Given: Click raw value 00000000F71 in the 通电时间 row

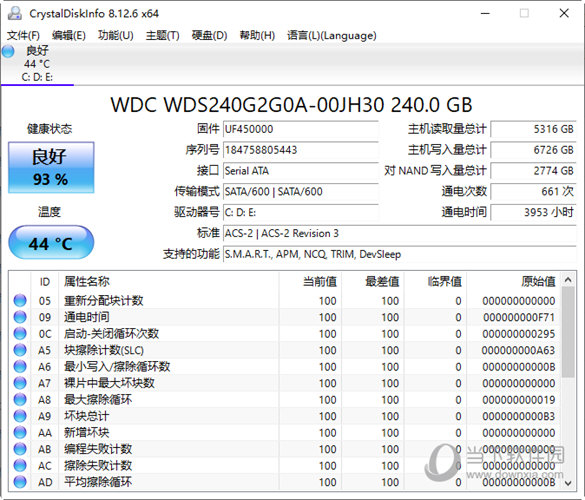Looking at the screenshot, I should [x=519, y=317].
